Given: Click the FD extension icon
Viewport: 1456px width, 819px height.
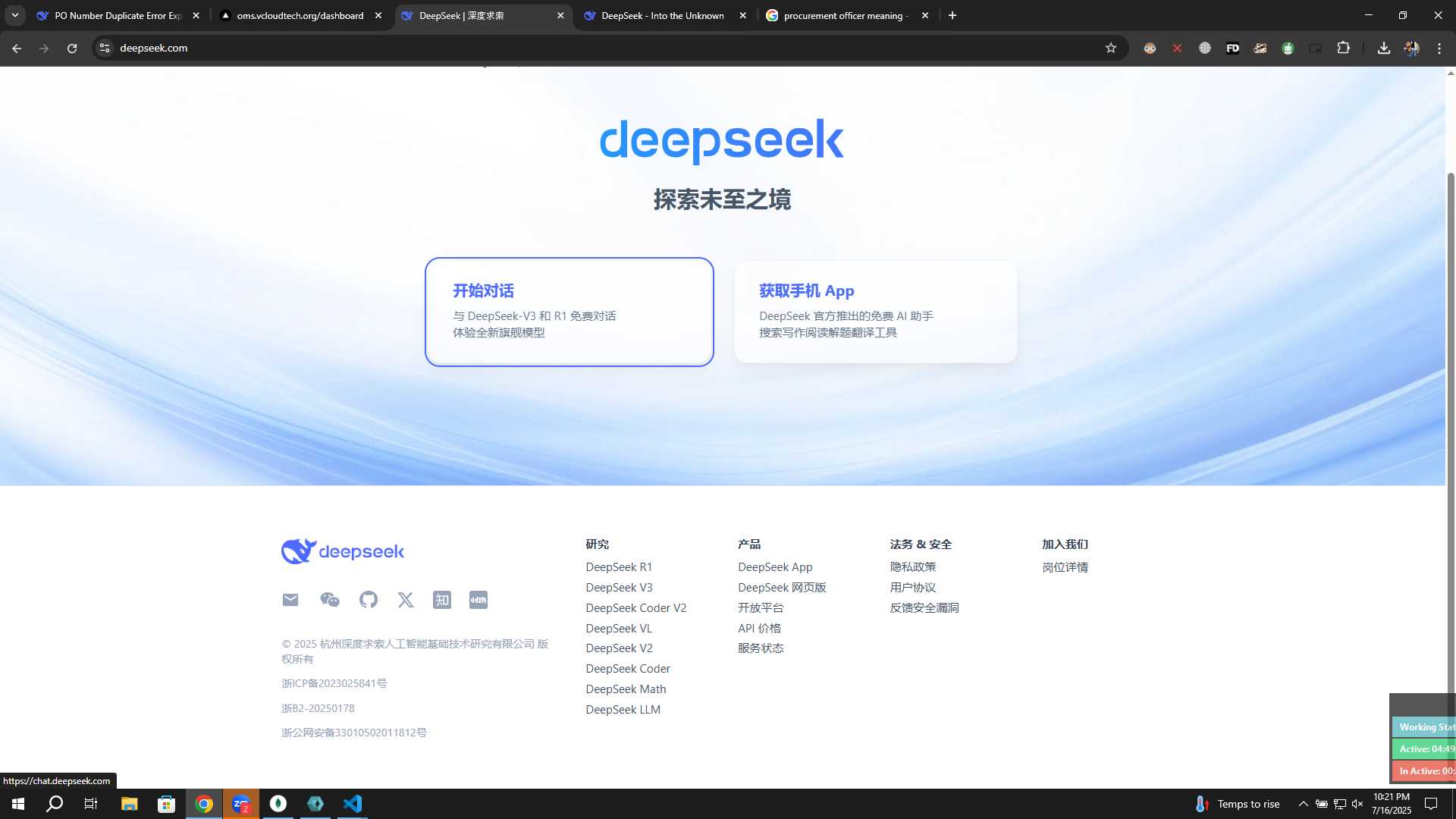Looking at the screenshot, I should [x=1233, y=48].
